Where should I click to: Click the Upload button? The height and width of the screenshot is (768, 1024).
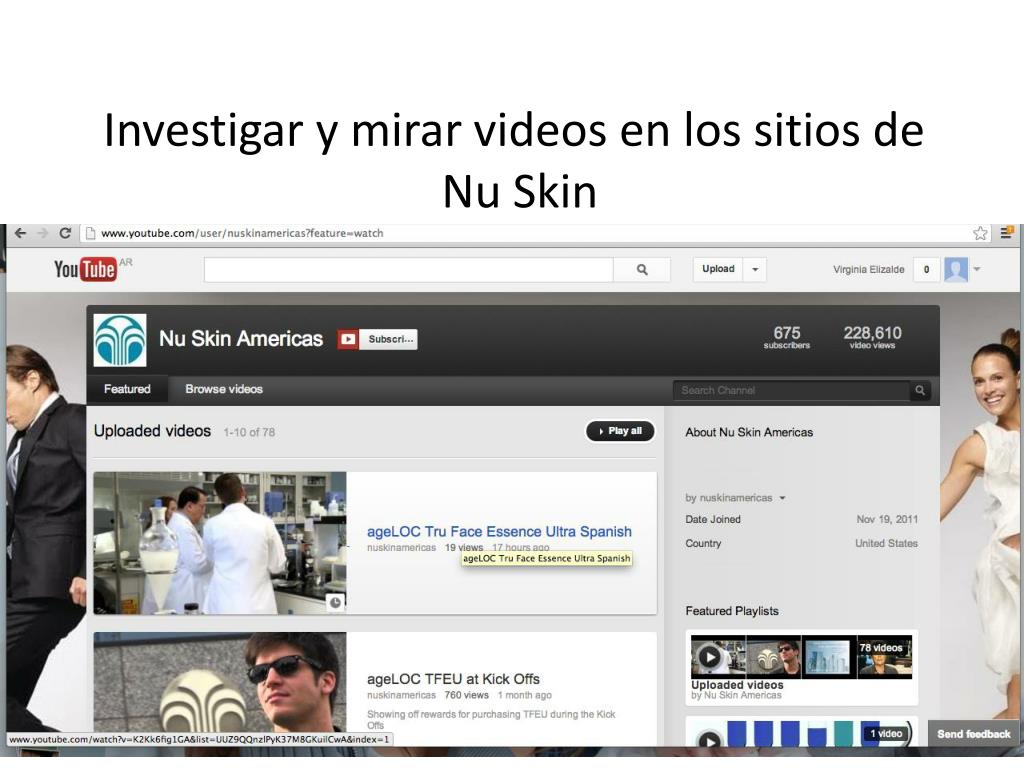(718, 269)
